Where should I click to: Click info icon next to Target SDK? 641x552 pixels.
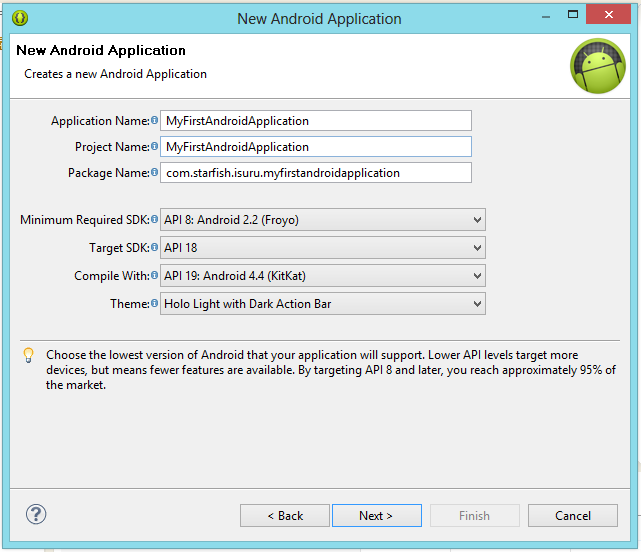(x=154, y=247)
